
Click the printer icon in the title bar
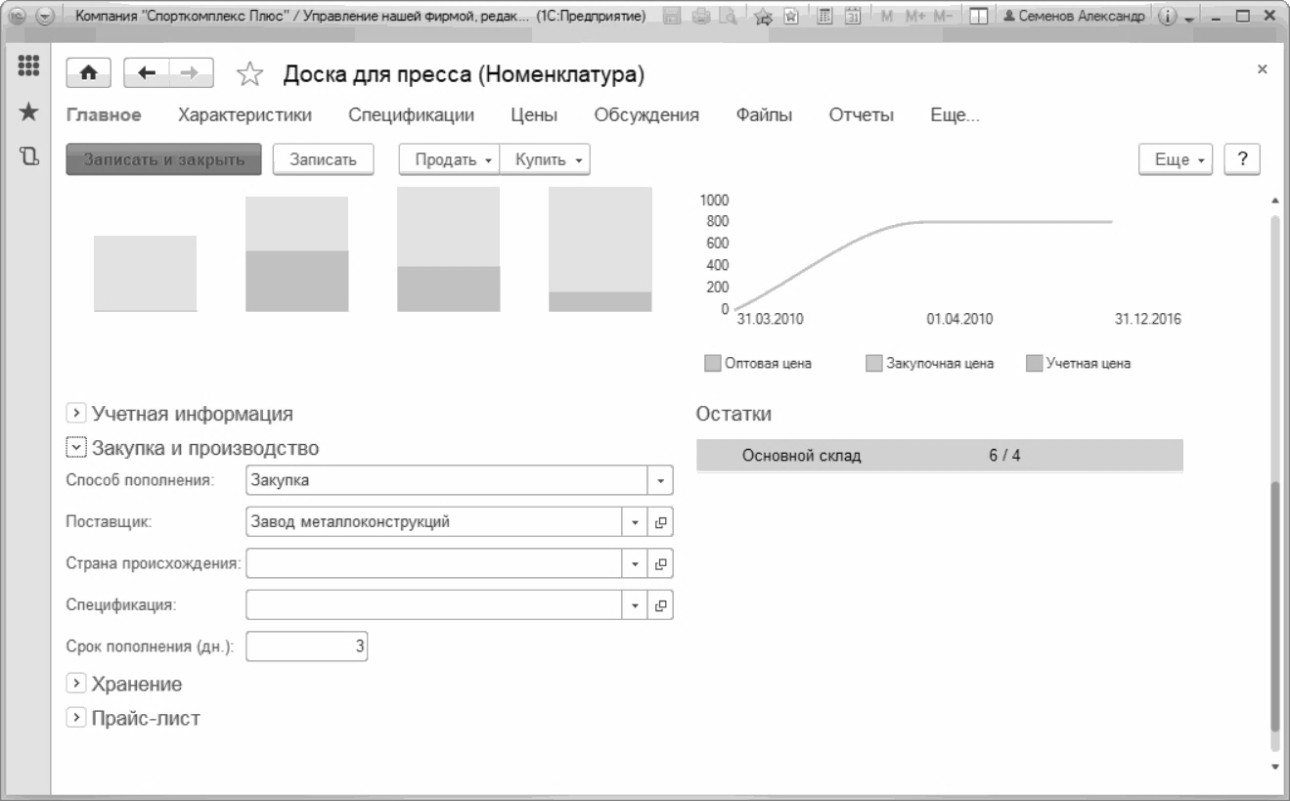(700, 18)
